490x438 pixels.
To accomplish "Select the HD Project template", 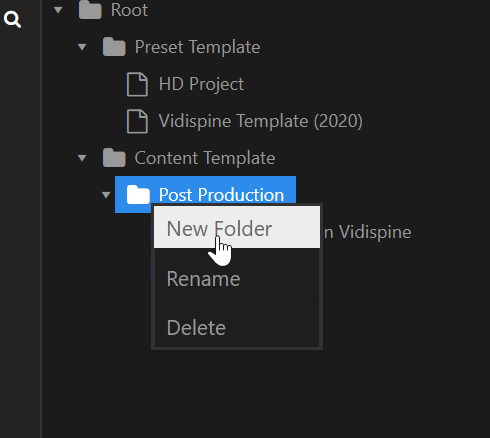I will [x=201, y=84].
